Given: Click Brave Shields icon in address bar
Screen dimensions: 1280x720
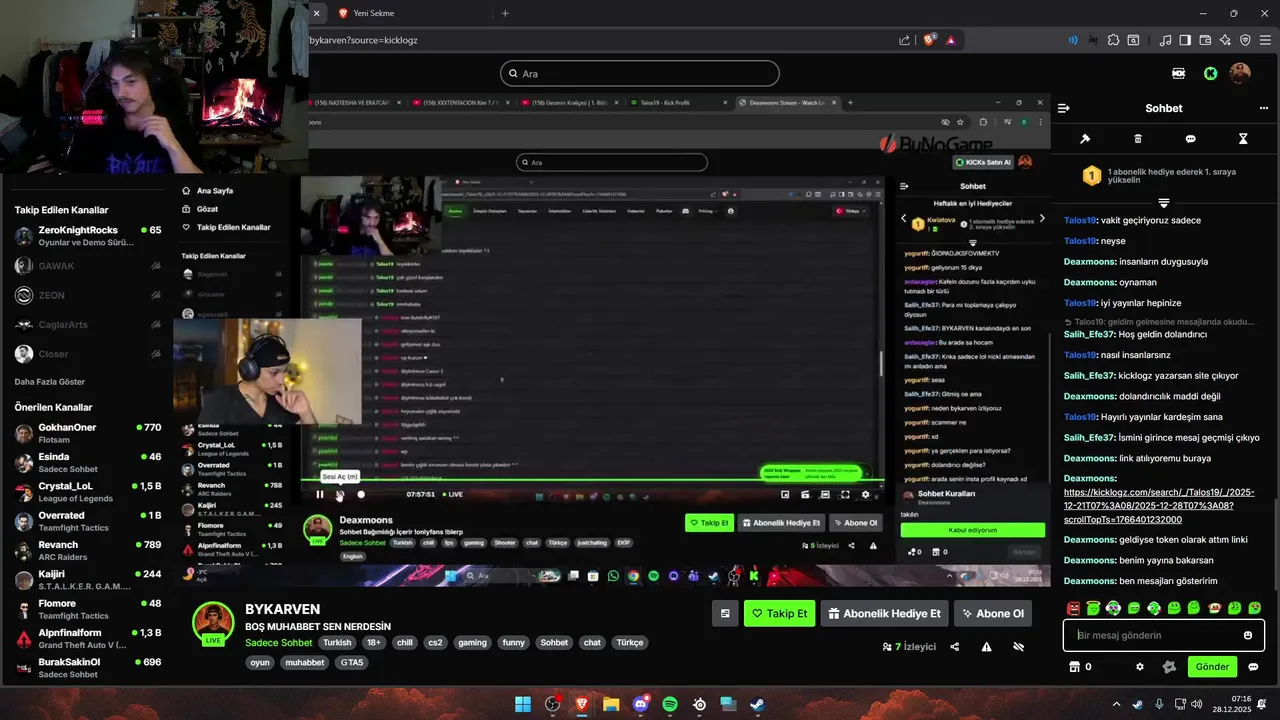Looking at the screenshot, I should point(930,40).
